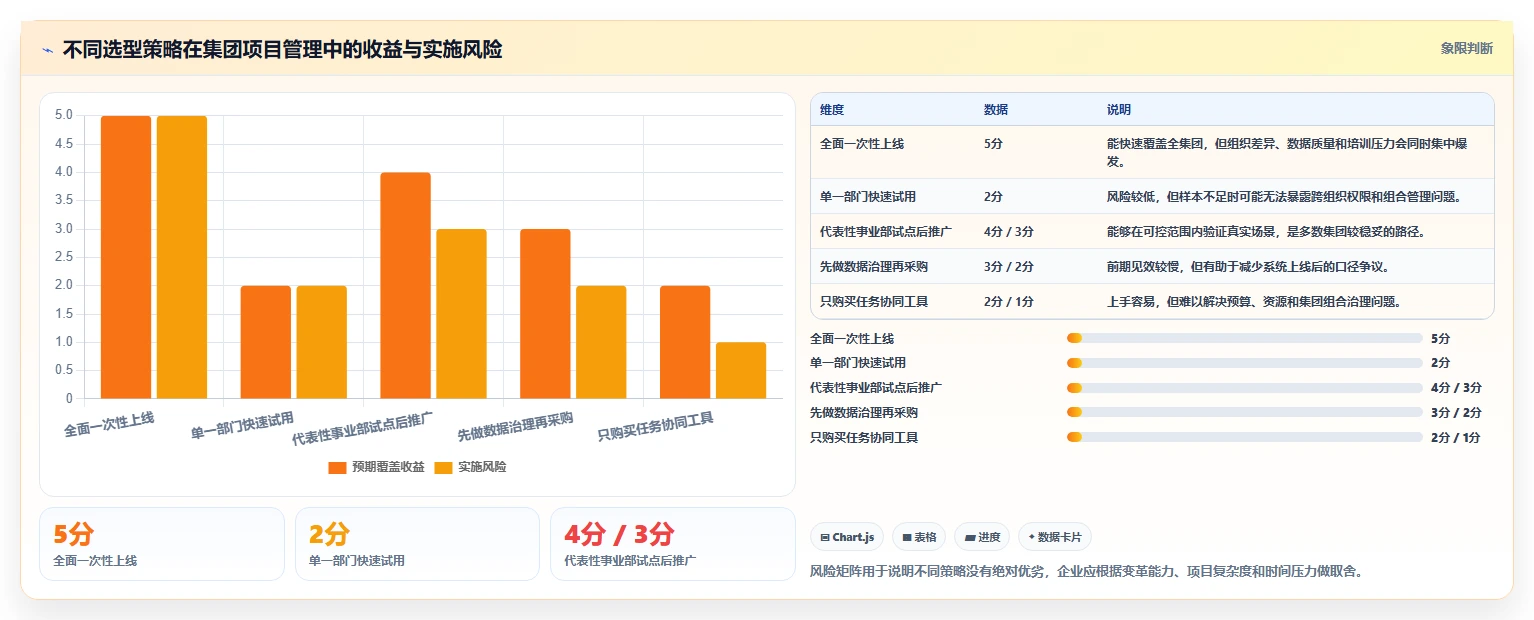The width and height of the screenshot is (1534, 620).
Task: Click the 单一部门快速试用 chart axis label
Action: tap(242, 425)
